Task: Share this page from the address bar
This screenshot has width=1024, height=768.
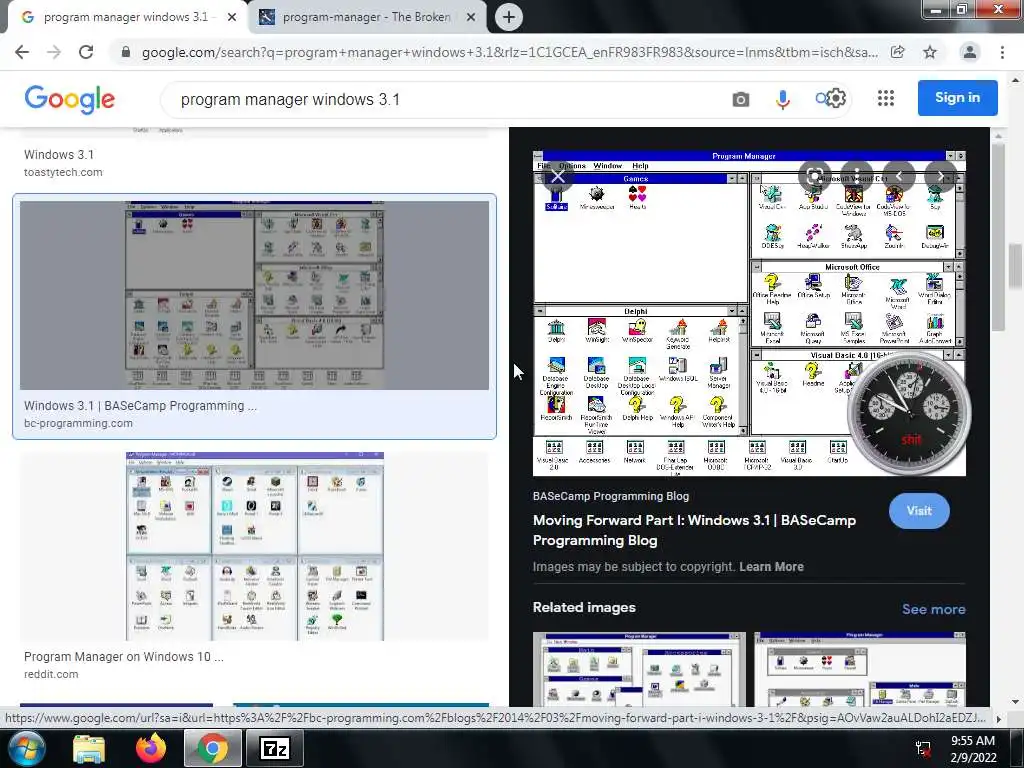Action: tap(898, 52)
